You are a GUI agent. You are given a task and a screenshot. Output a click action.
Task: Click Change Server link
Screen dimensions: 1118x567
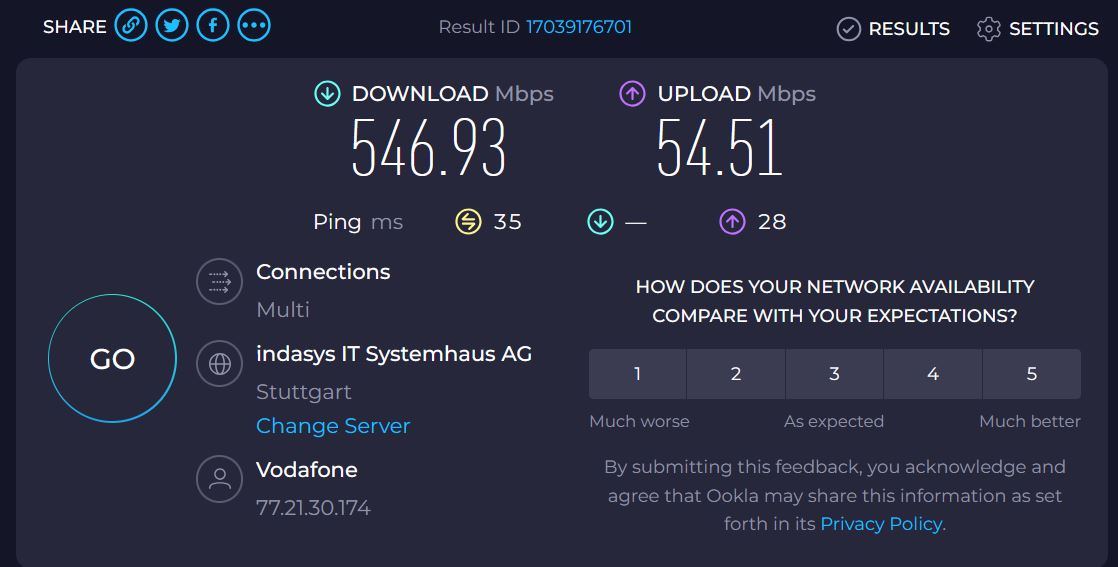333,426
